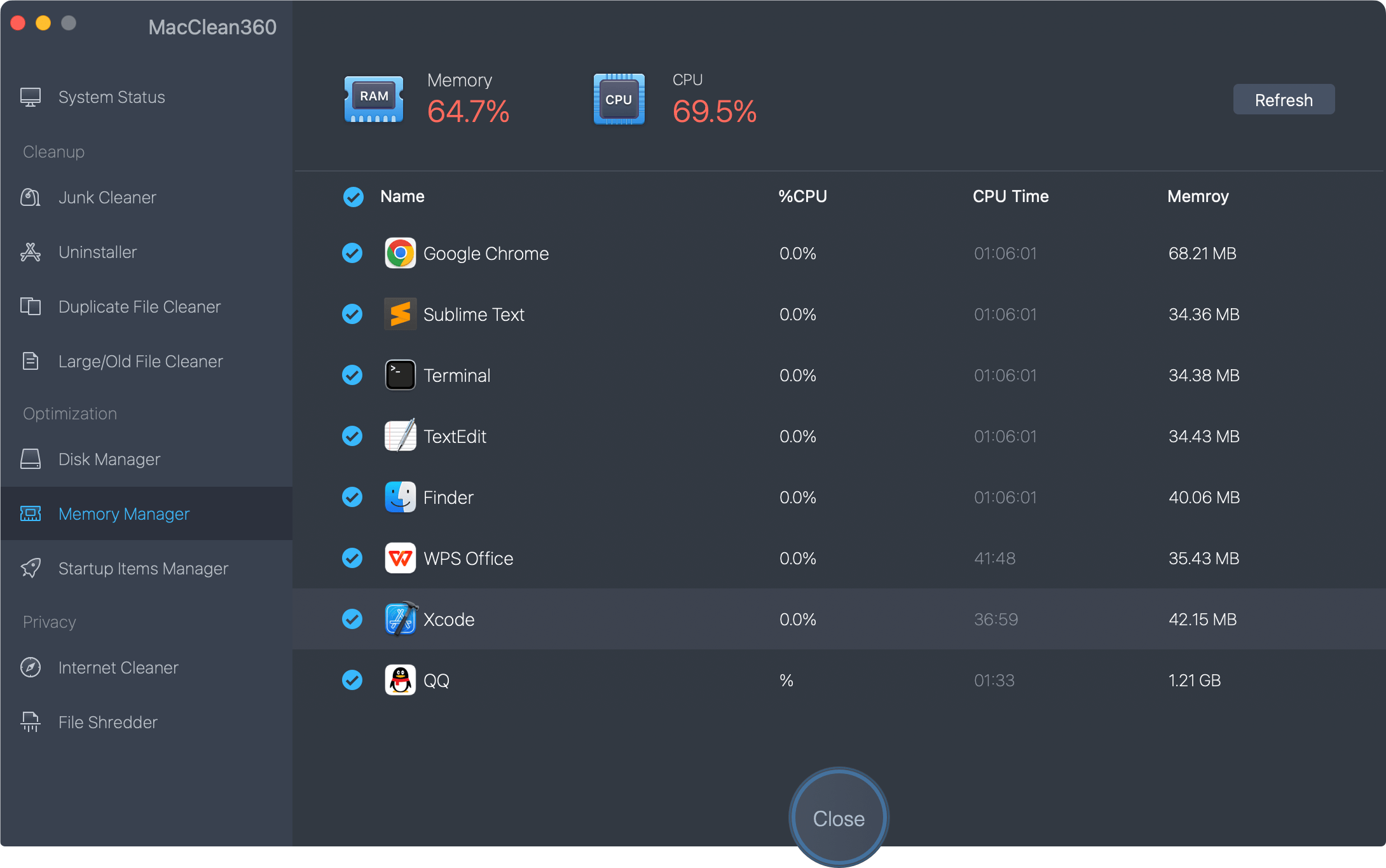1386x868 pixels.
Task: Open the Startup Items Manager
Action: 142,568
